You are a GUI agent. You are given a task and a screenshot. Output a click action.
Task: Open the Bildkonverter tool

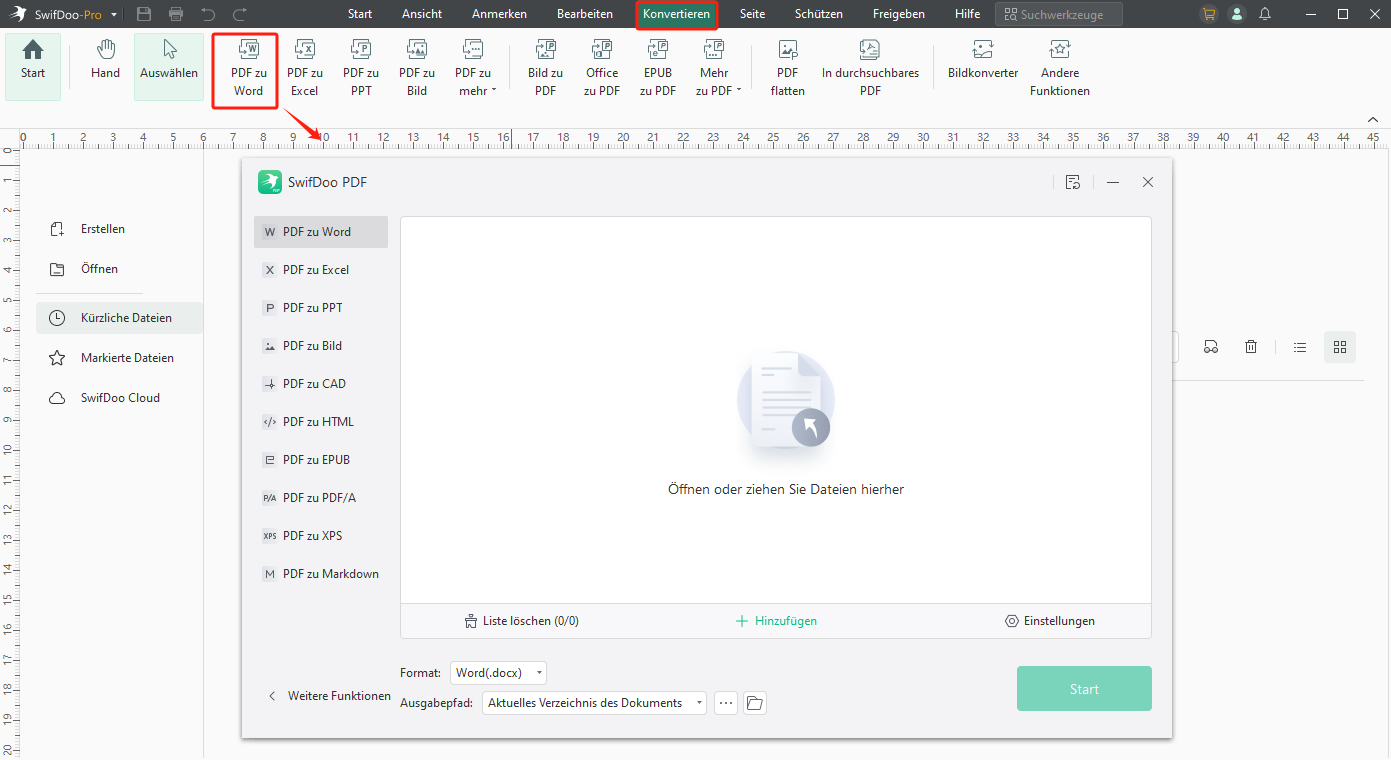point(983,62)
